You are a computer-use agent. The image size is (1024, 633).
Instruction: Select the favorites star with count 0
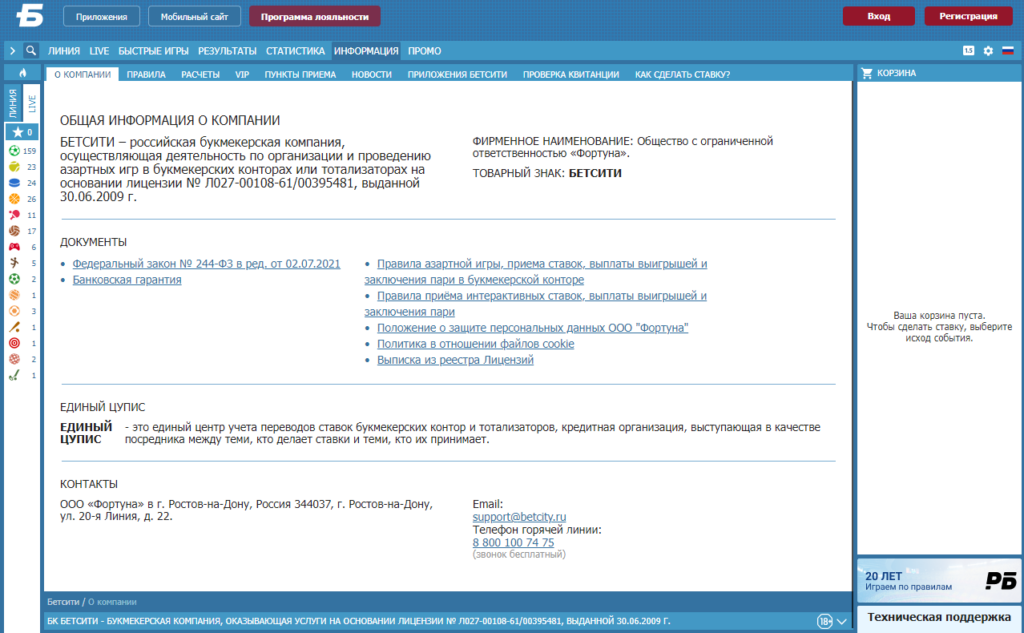pyautogui.click(x=22, y=132)
